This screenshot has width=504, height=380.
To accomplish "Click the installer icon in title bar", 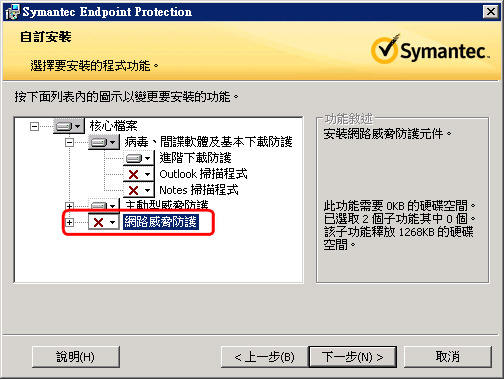I will click(x=13, y=12).
